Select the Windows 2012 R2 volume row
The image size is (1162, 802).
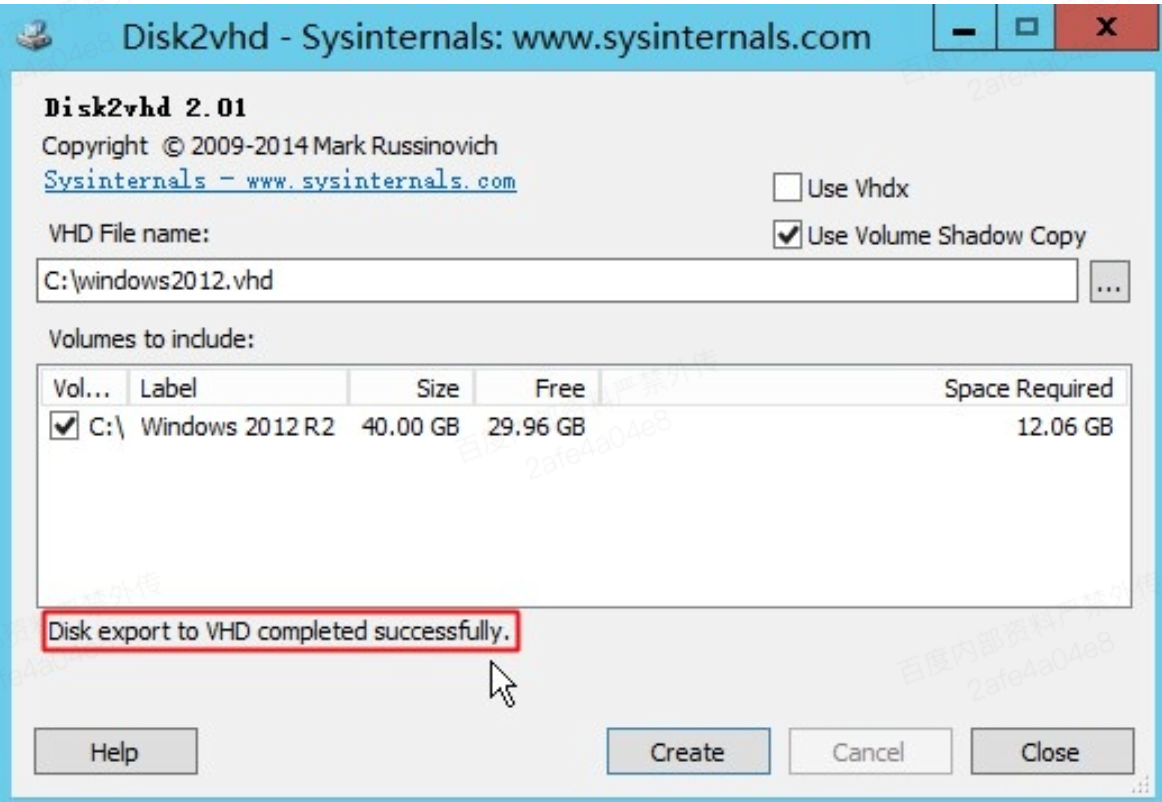237,428
